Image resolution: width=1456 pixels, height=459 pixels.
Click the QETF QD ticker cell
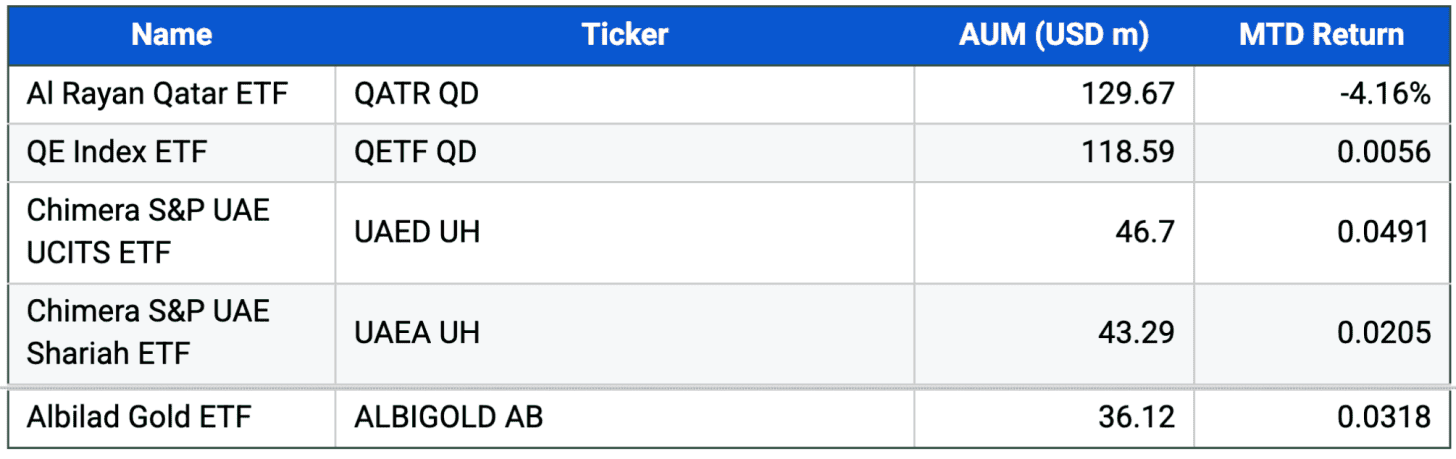point(415,153)
